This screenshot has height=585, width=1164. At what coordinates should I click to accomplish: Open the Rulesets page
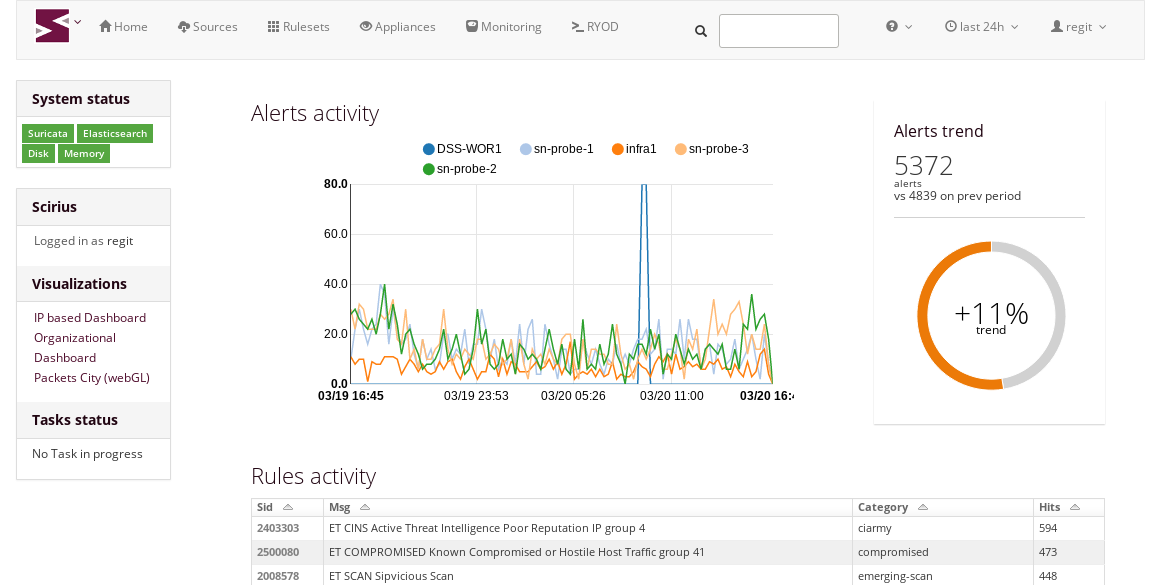[x=298, y=27]
